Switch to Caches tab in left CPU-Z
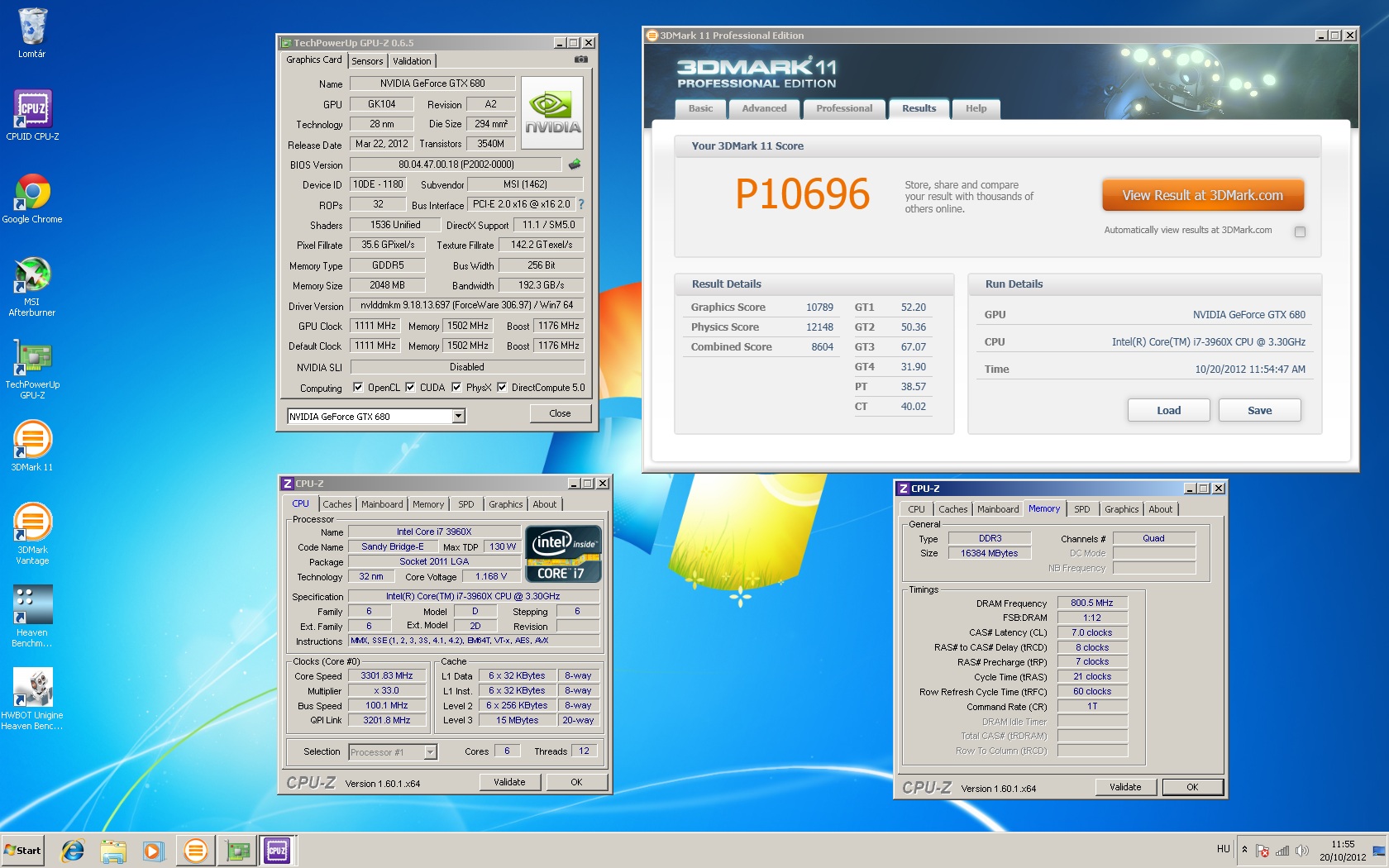The height and width of the screenshot is (868, 1389). [337, 504]
